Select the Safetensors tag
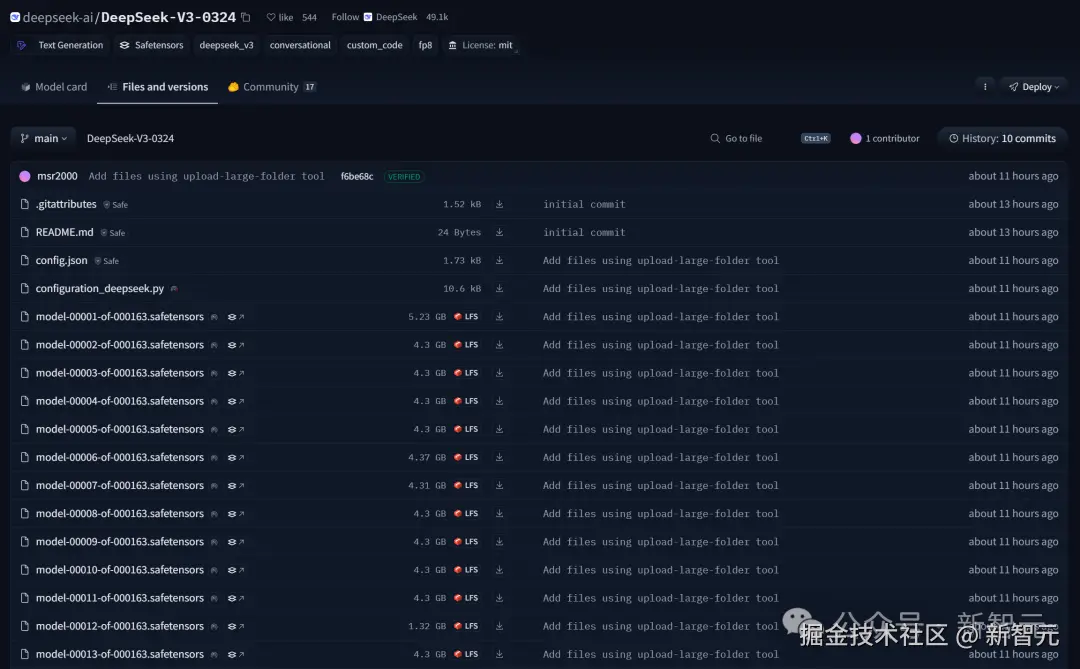This screenshot has height=669, width=1080. (x=152, y=45)
